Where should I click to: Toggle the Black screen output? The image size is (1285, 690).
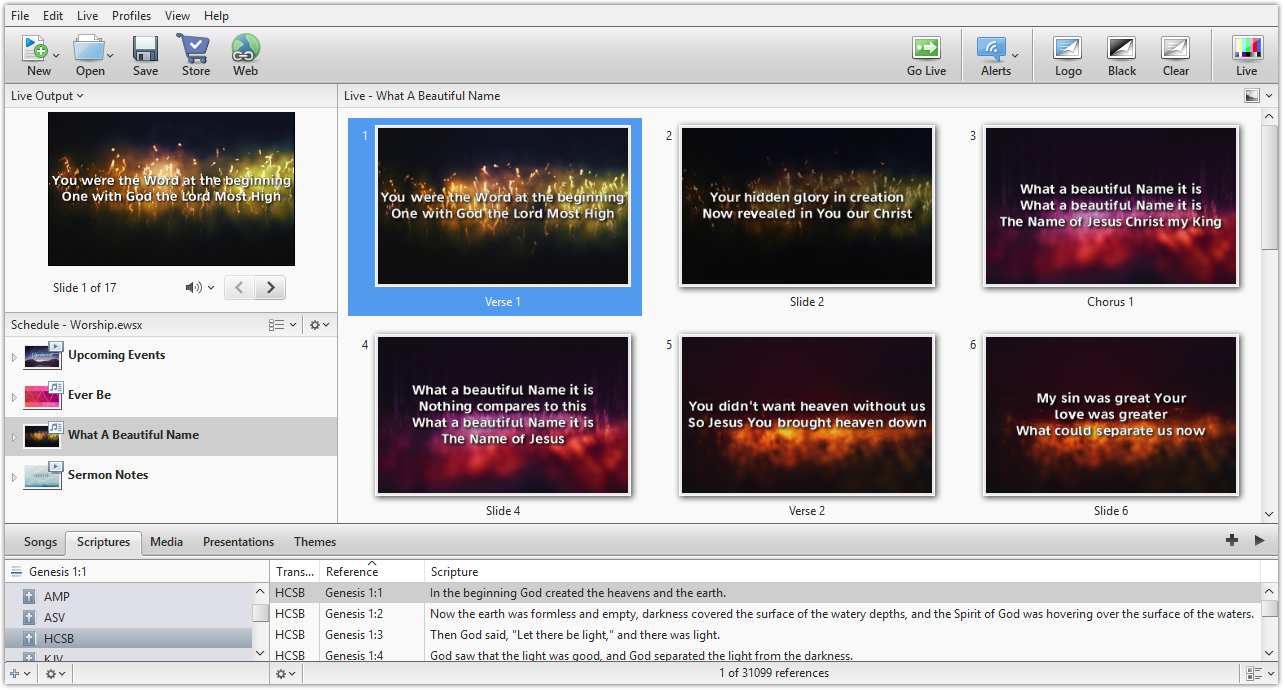coord(1122,48)
